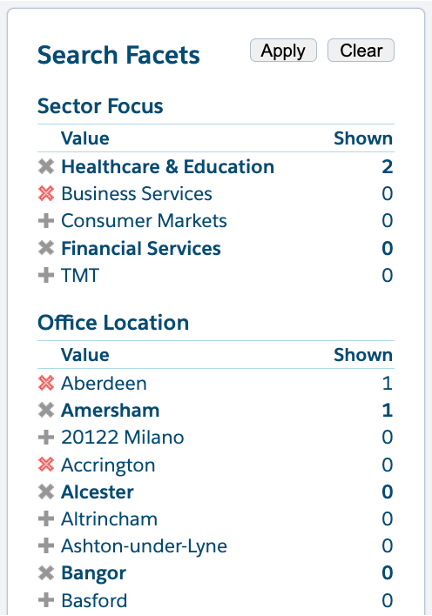Screen dimensions: 432x616
Task: Click the Shown column header under Sector Focus
Action: [x=363, y=138]
